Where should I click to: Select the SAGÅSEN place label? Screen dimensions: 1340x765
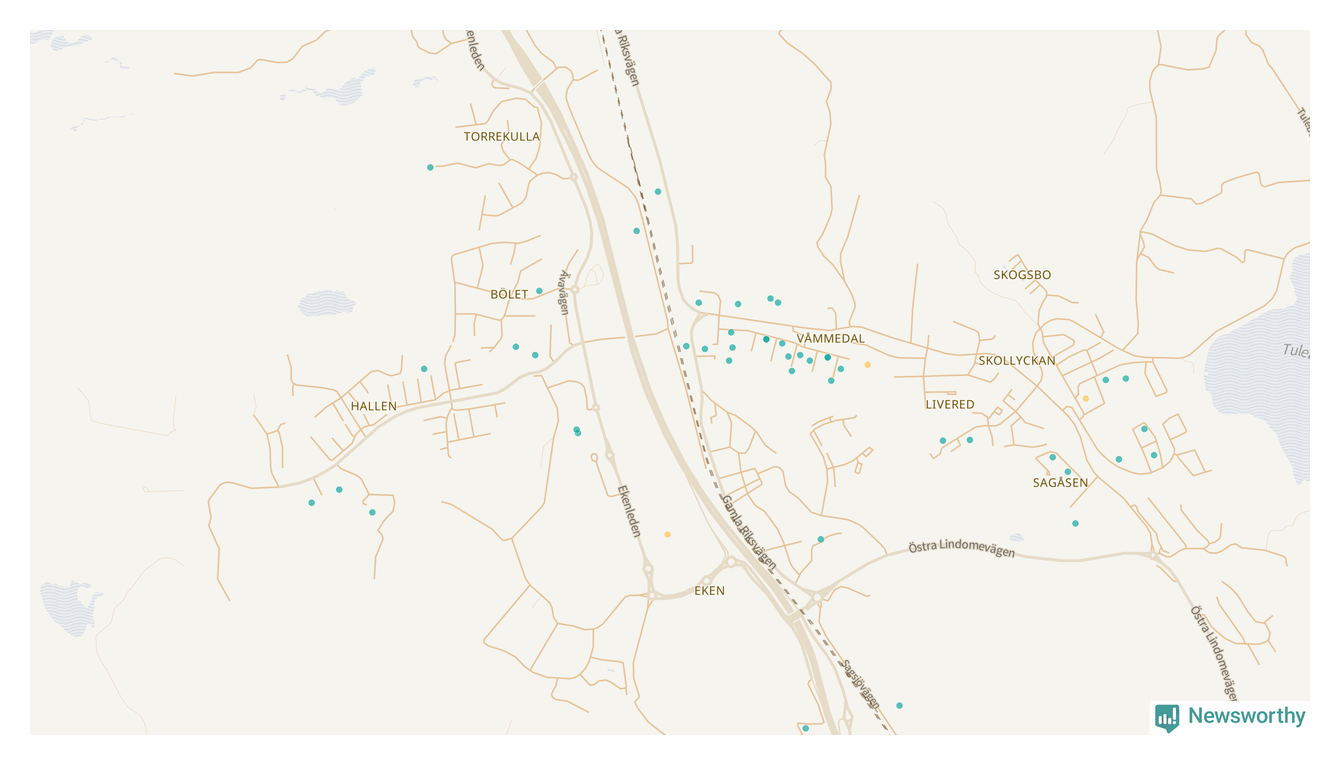pyautogui.click(x=1060, y=483)
